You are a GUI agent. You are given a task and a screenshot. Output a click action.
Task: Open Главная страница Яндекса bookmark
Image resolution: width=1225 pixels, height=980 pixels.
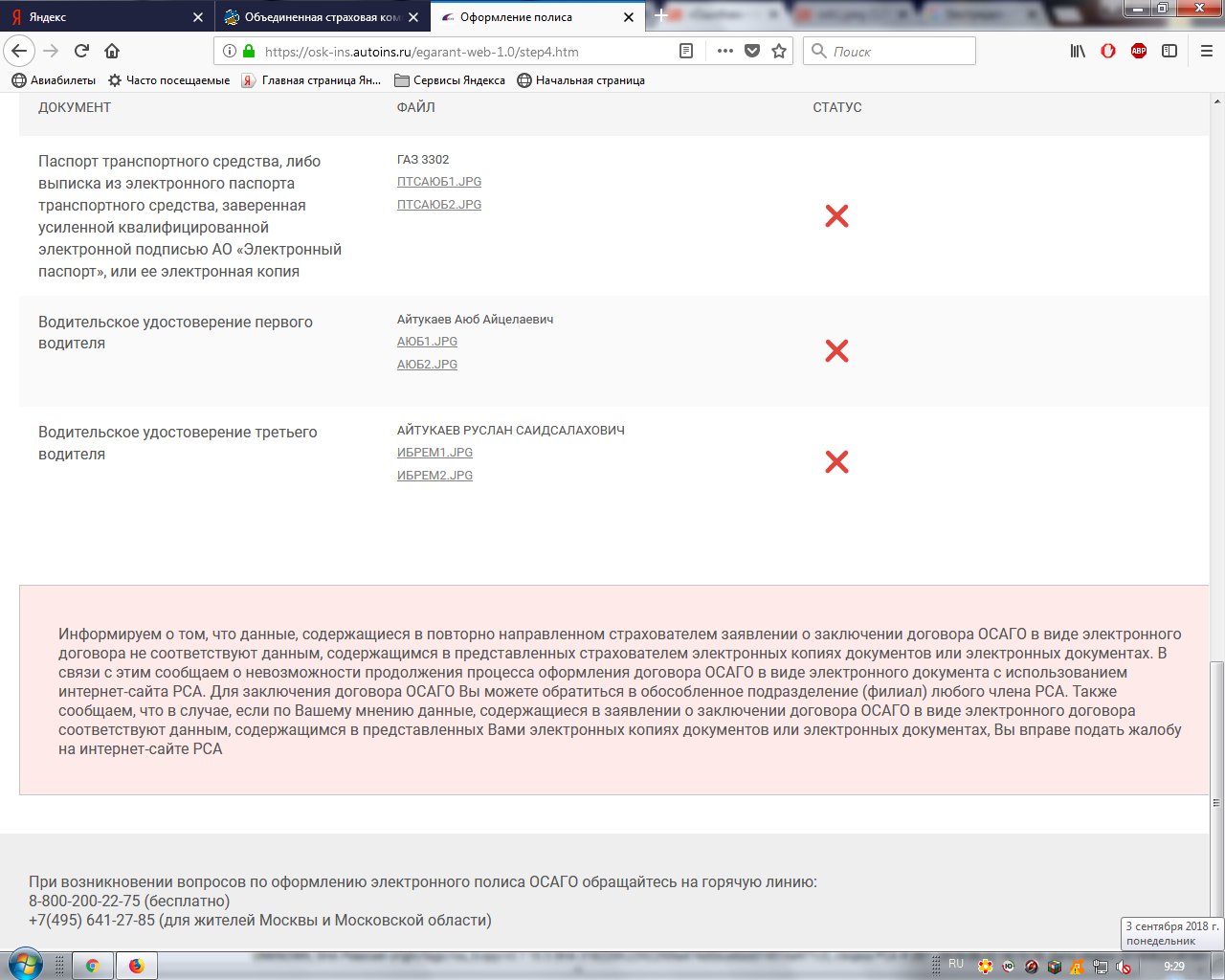pos(312,80)
